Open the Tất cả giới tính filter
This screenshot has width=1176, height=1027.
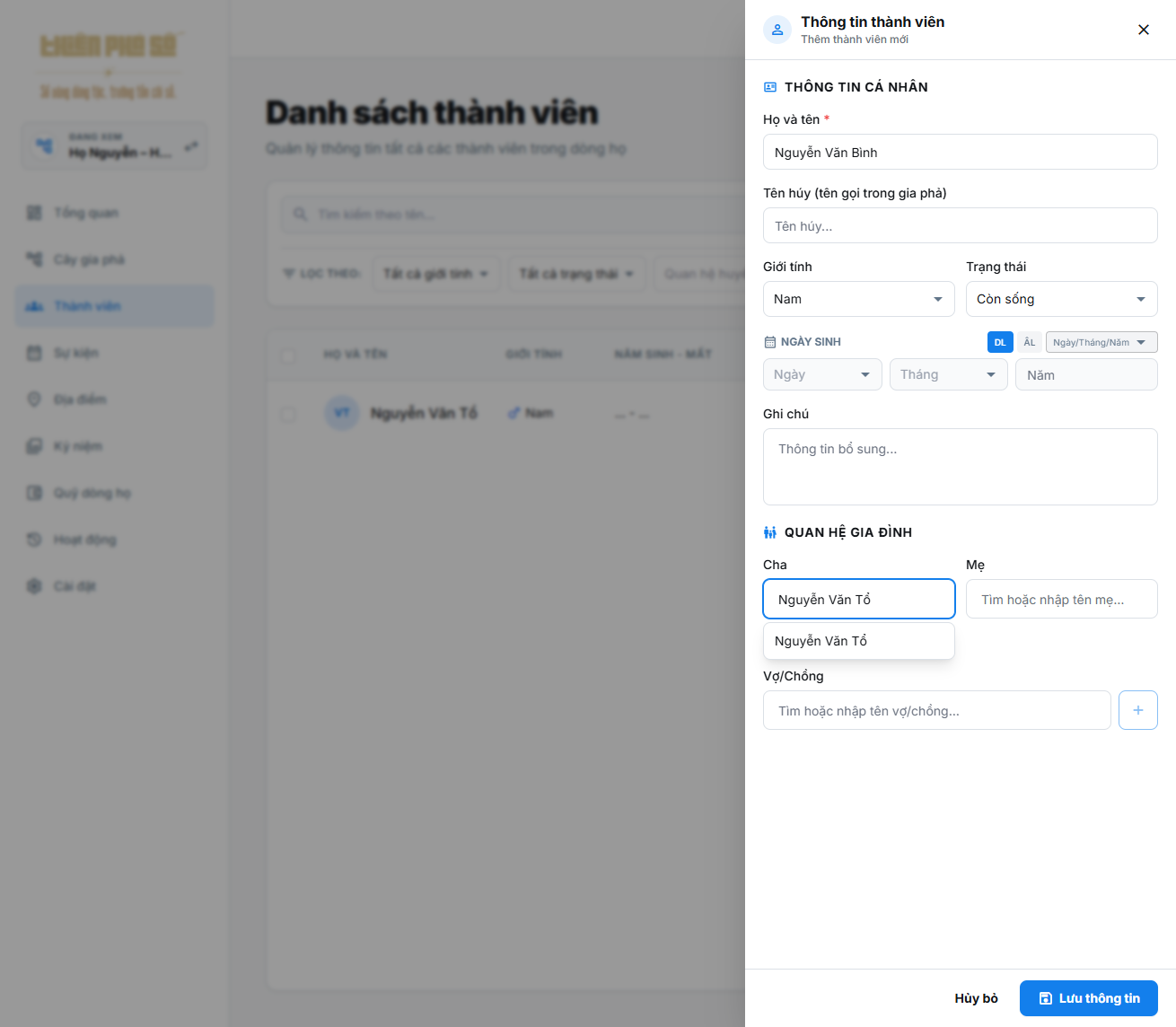pyautogui.click(x=435, y=273)
